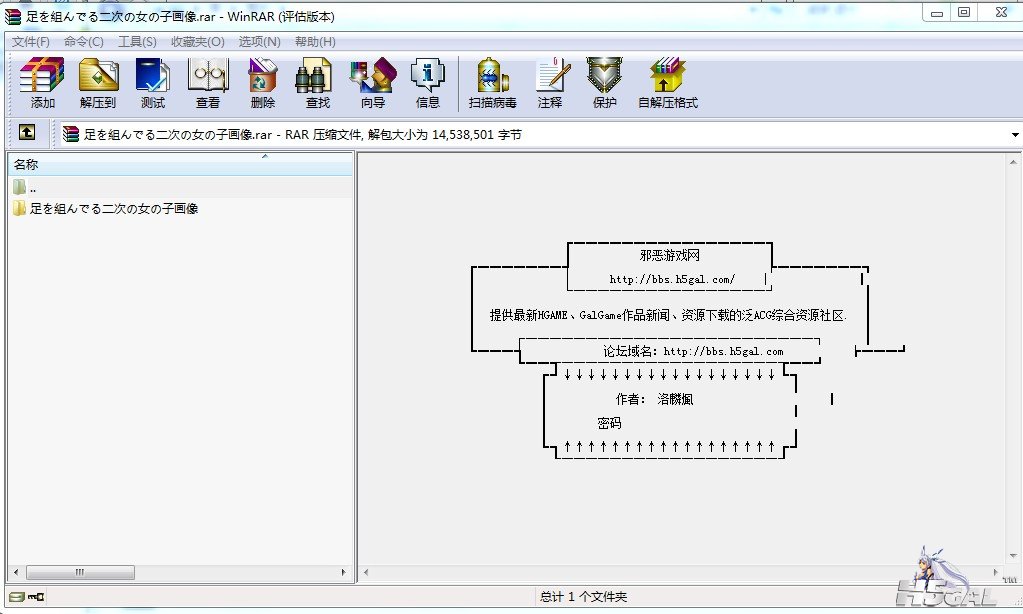Screen dimensions: 1023x614
Task: Click the key password icon in the status bar
Action: coord(36,596)
